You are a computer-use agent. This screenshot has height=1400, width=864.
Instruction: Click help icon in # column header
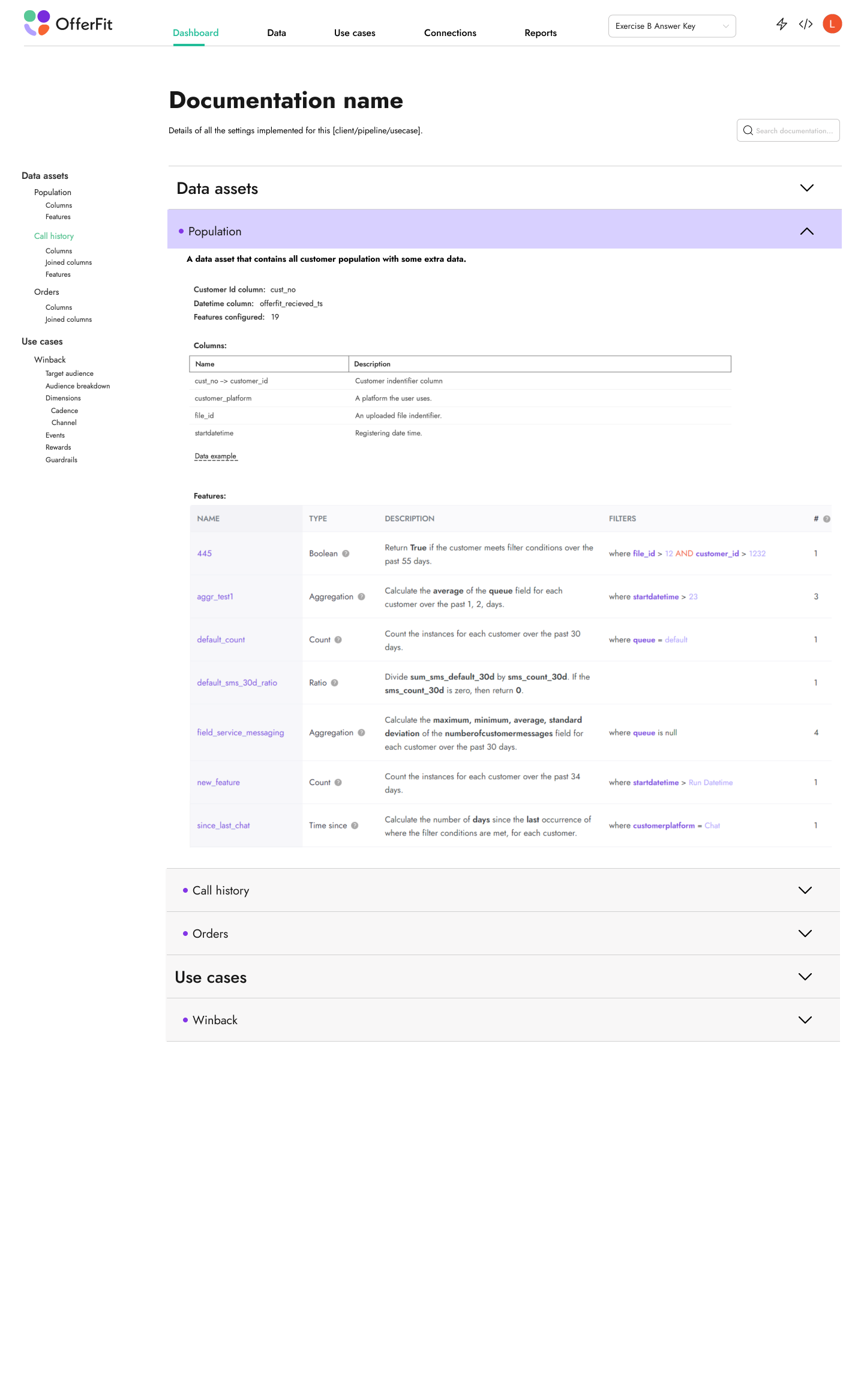click(827, 519)
